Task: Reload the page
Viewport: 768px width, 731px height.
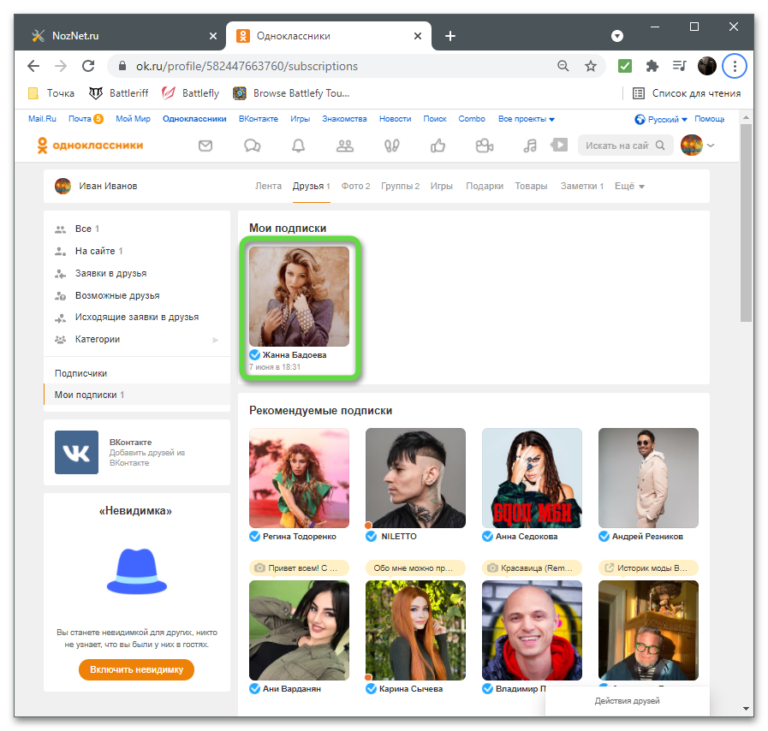Action: (88, 66)
